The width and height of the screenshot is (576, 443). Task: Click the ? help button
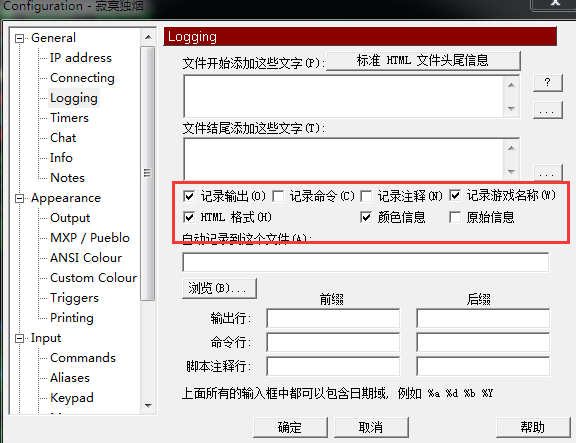click(x=547, y=82)
